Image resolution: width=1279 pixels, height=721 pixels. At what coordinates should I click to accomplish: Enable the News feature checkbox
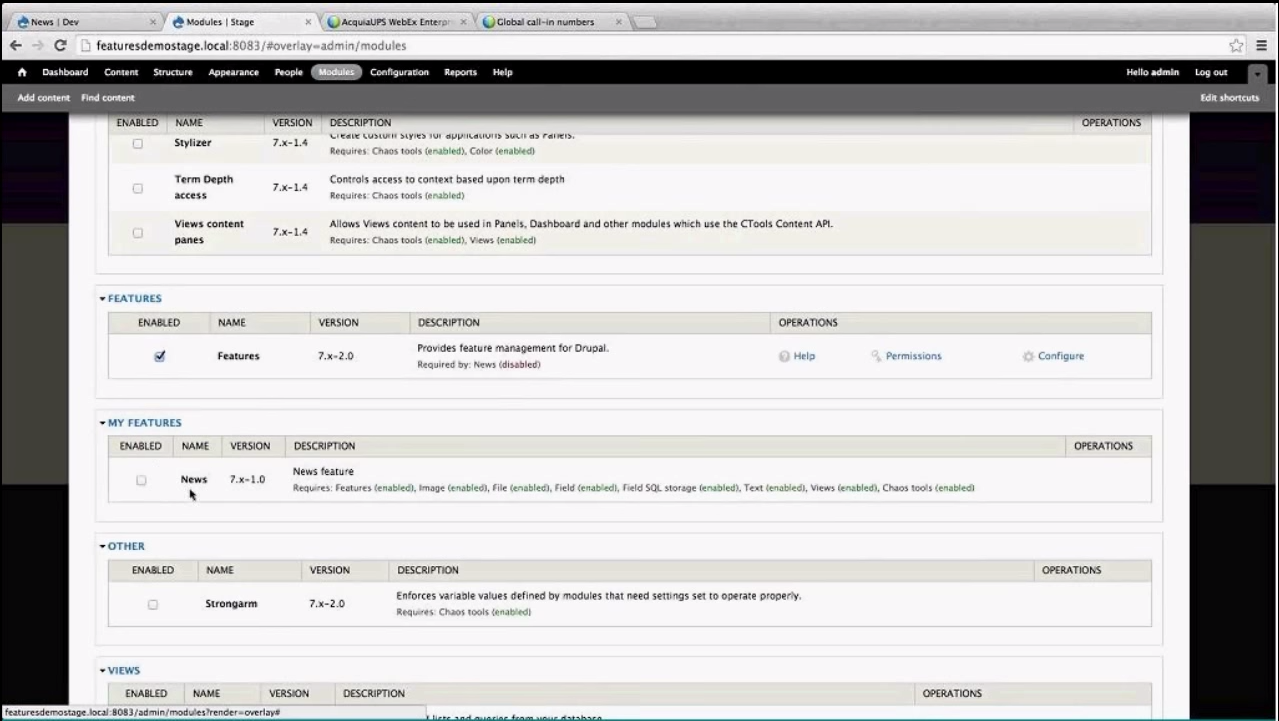click(141, 480)
